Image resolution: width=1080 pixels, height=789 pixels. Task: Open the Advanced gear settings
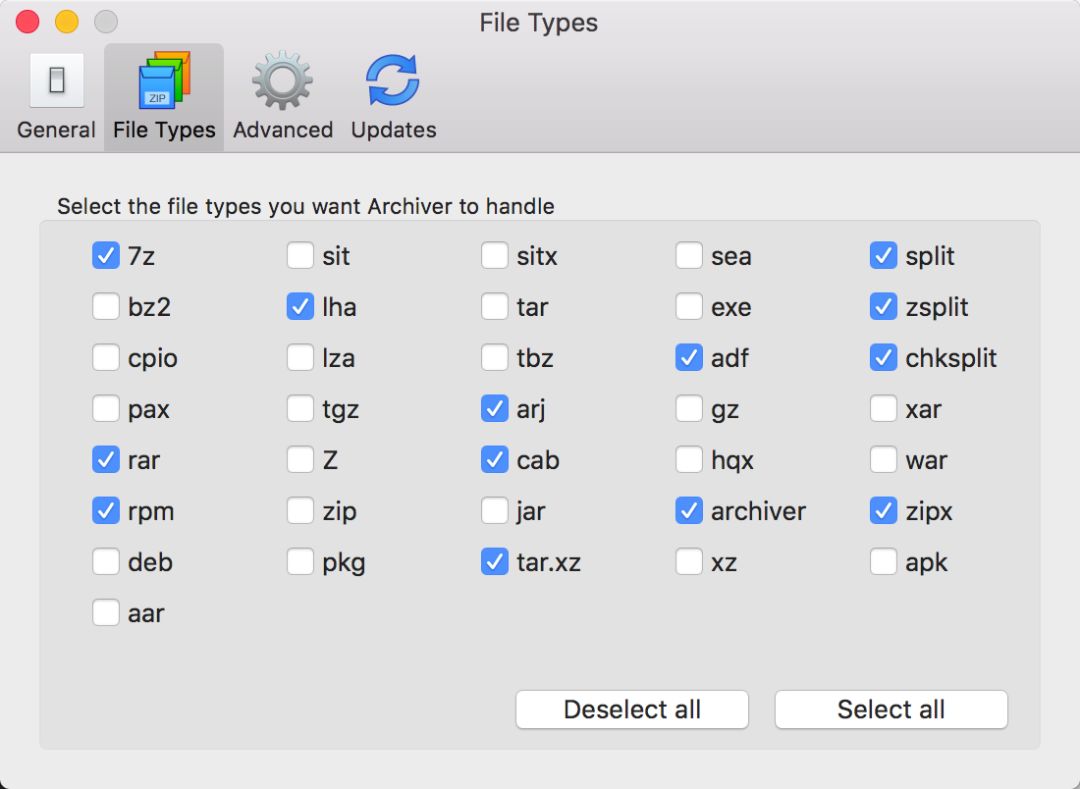[x=282, y=96]
